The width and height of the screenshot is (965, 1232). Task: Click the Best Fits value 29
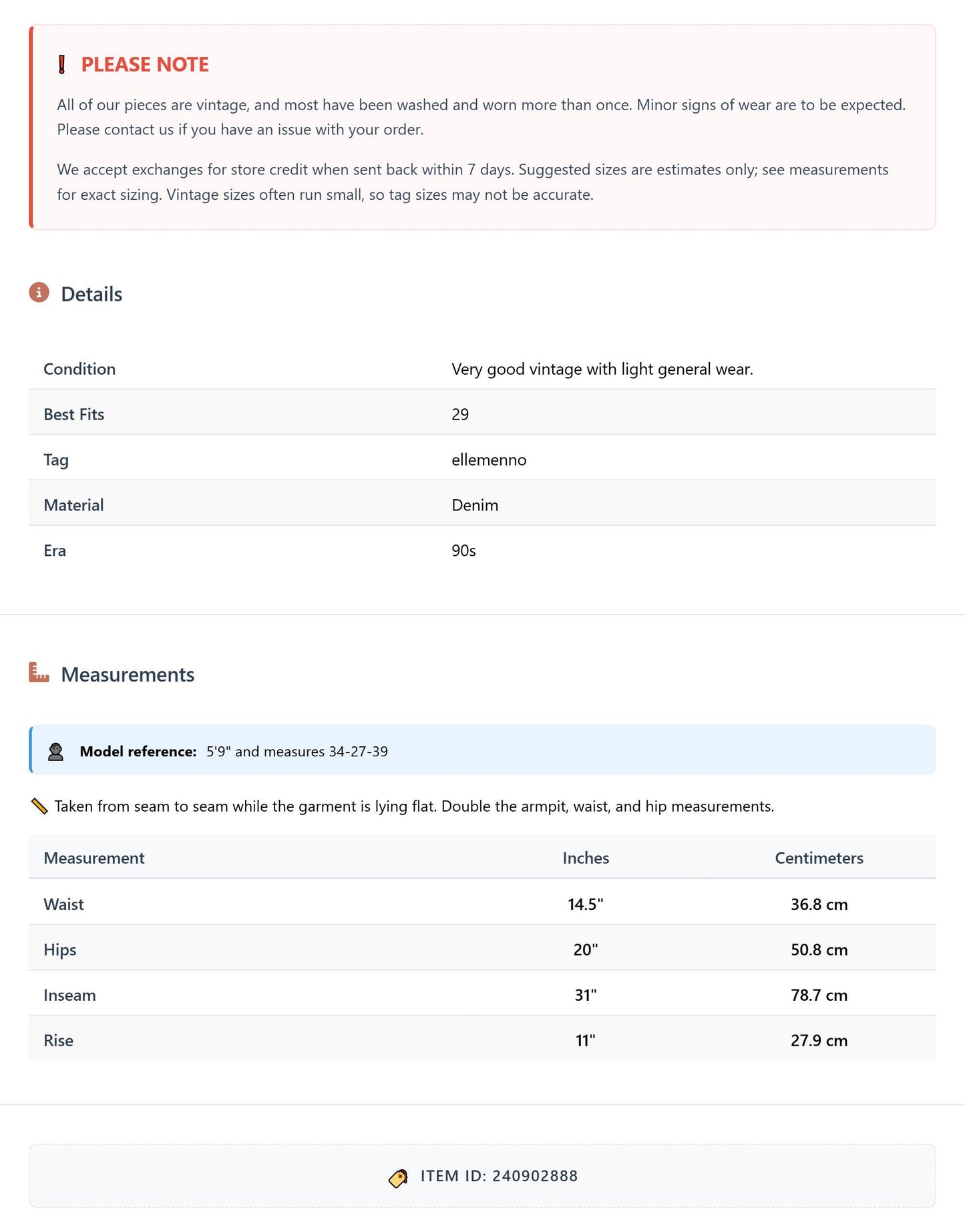[x=460, y=414]
